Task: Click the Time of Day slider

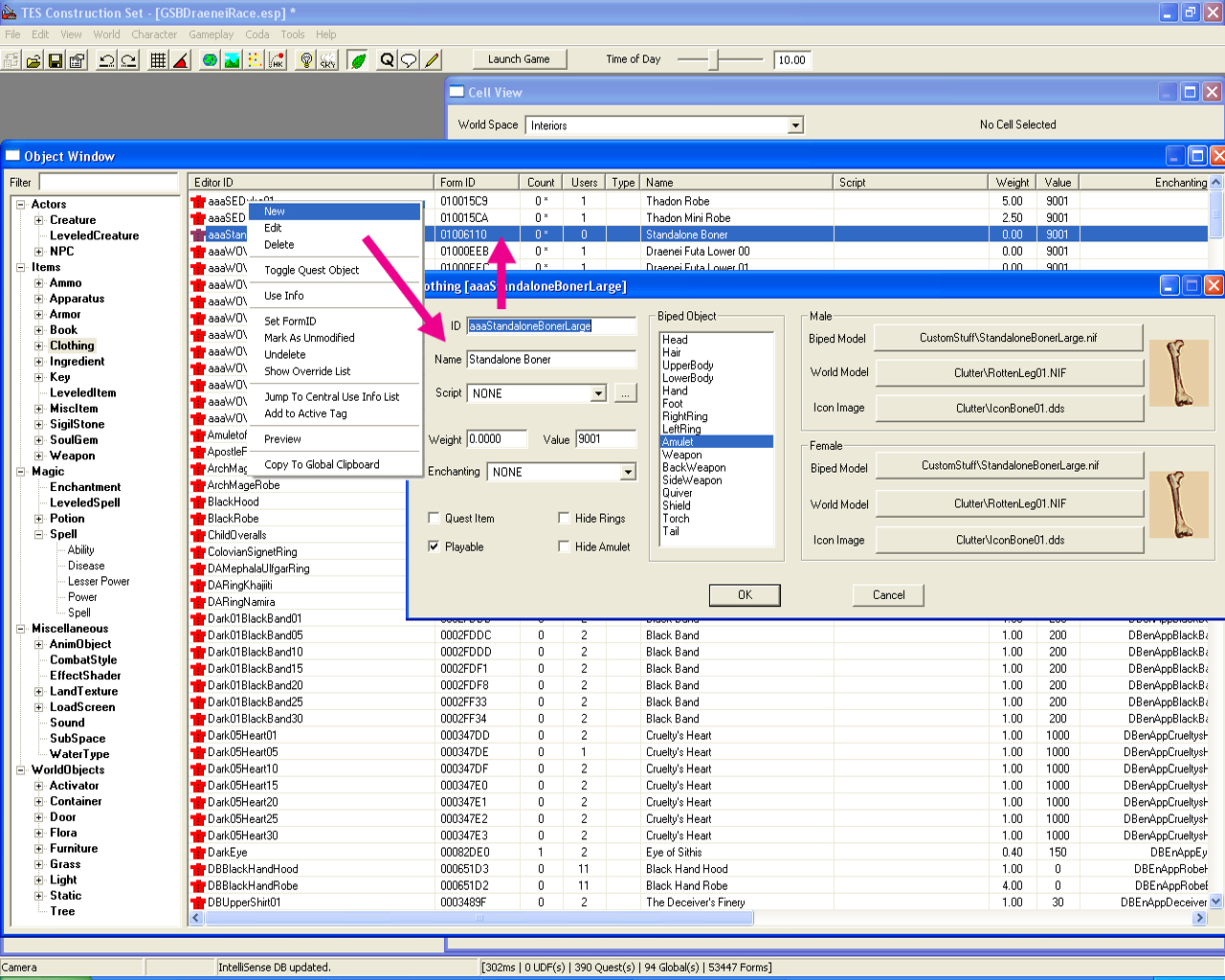Action: pyautogui.click(x=713, y=59)
